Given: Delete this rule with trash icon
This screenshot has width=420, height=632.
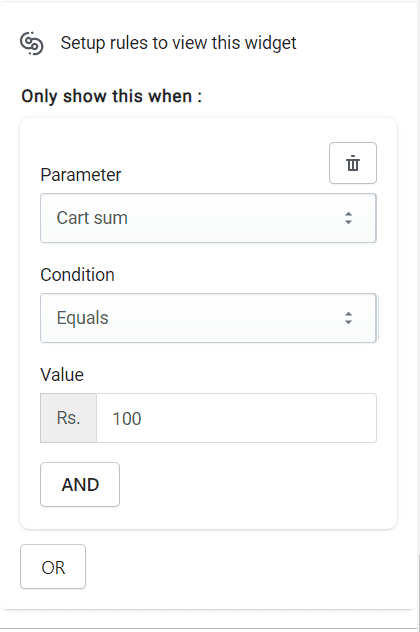Looking at the screenshot, I should click(x=353, y=163).
